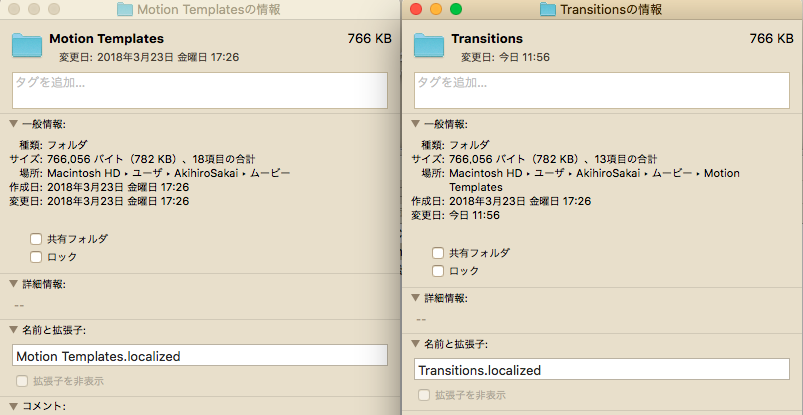Select the large Motion Templates folder icon
This screenshot has width=803, height=415.
[x=27, y=46]
